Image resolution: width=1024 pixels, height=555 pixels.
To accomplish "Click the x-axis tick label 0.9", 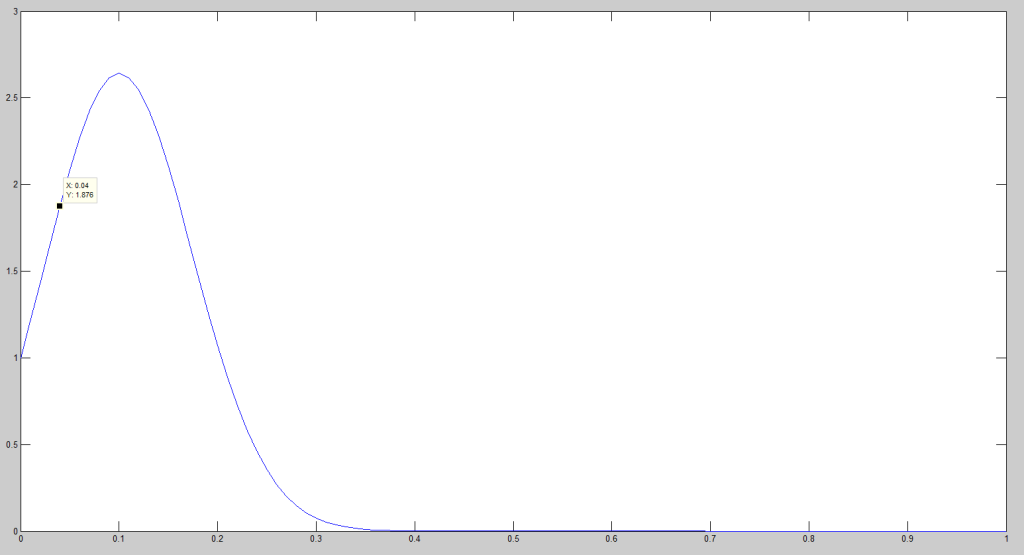I will [906, 539].
